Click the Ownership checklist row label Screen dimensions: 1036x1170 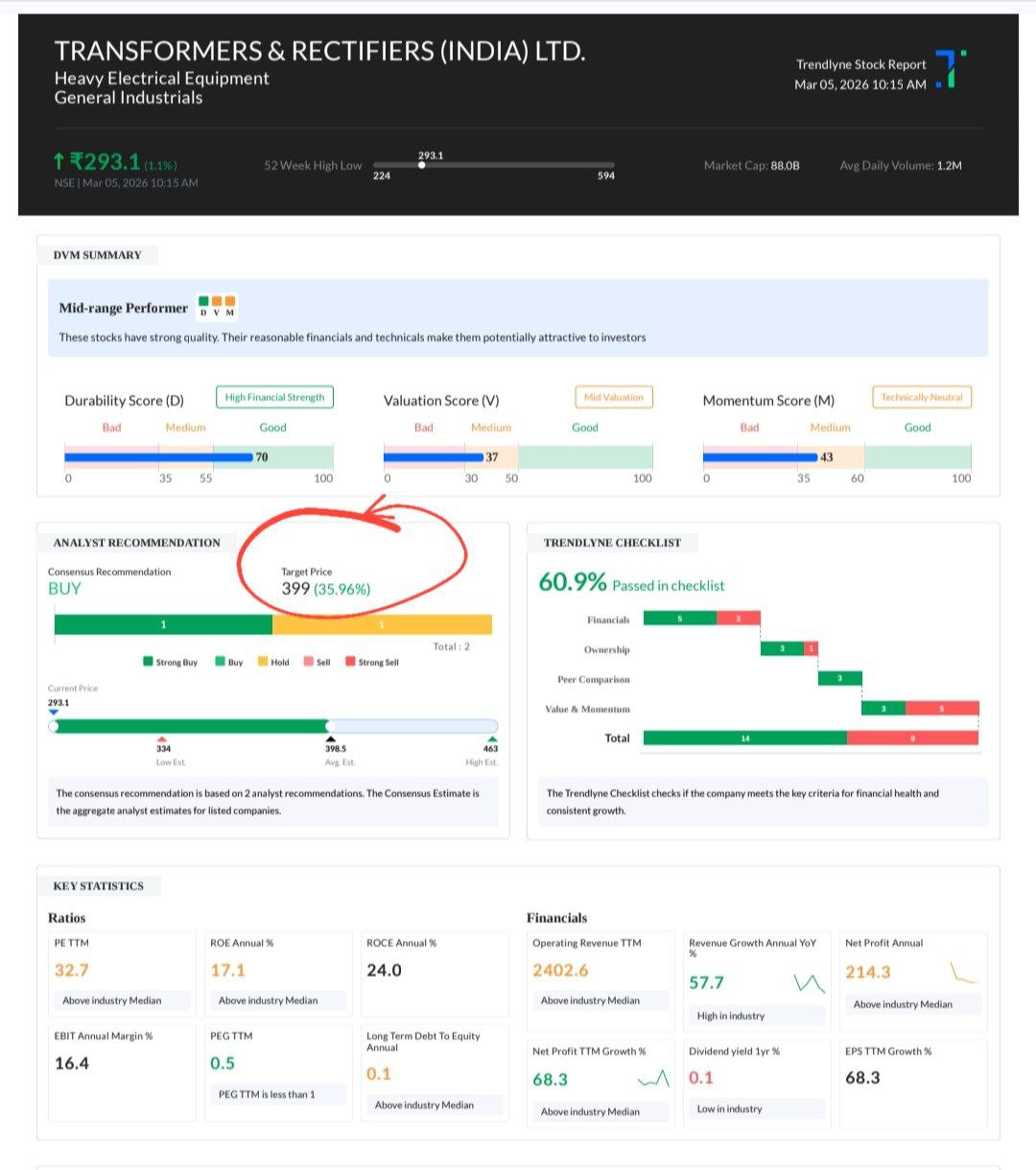click(x=607, y=649)
